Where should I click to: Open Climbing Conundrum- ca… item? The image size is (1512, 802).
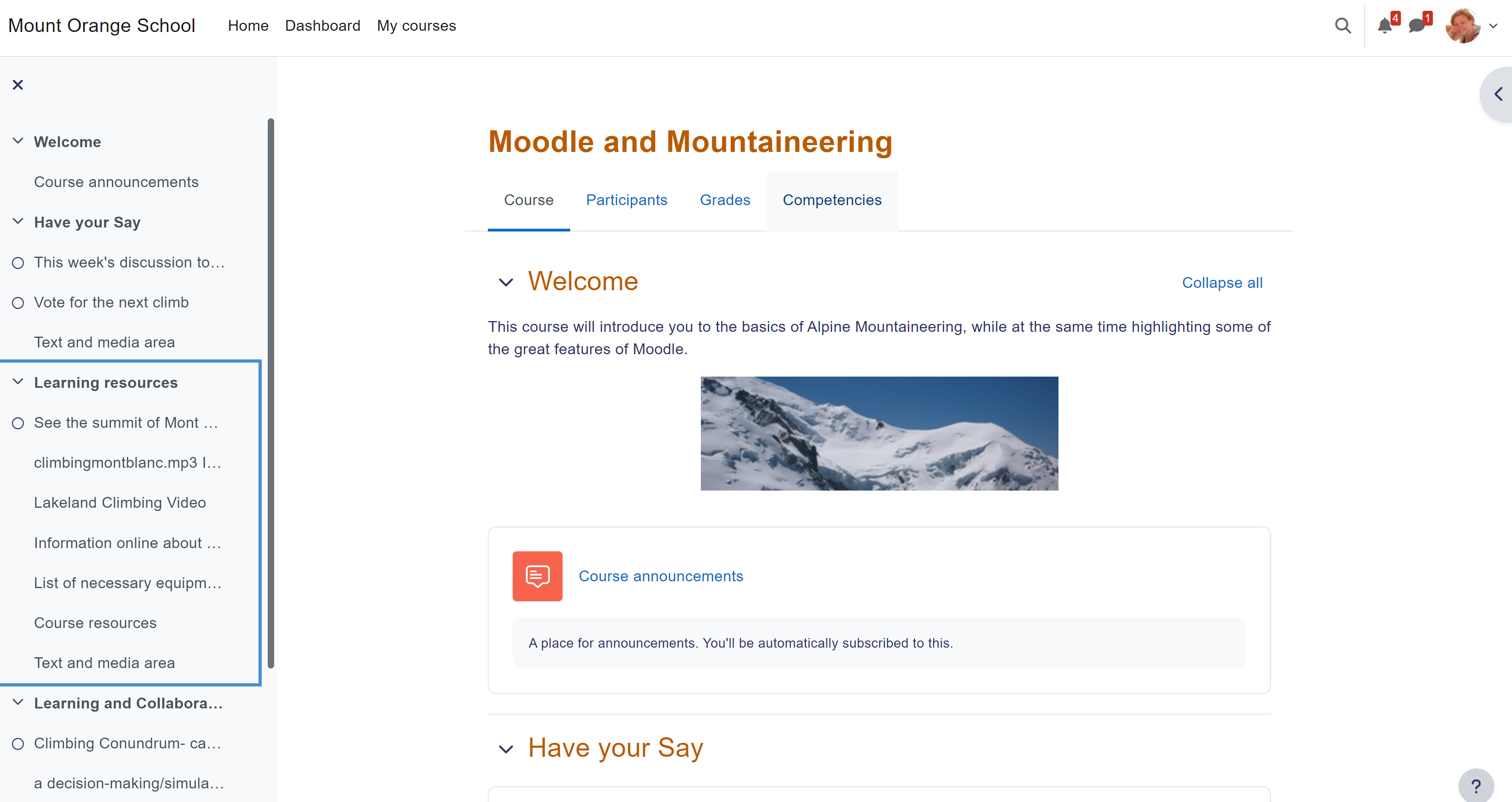(127, 743)
